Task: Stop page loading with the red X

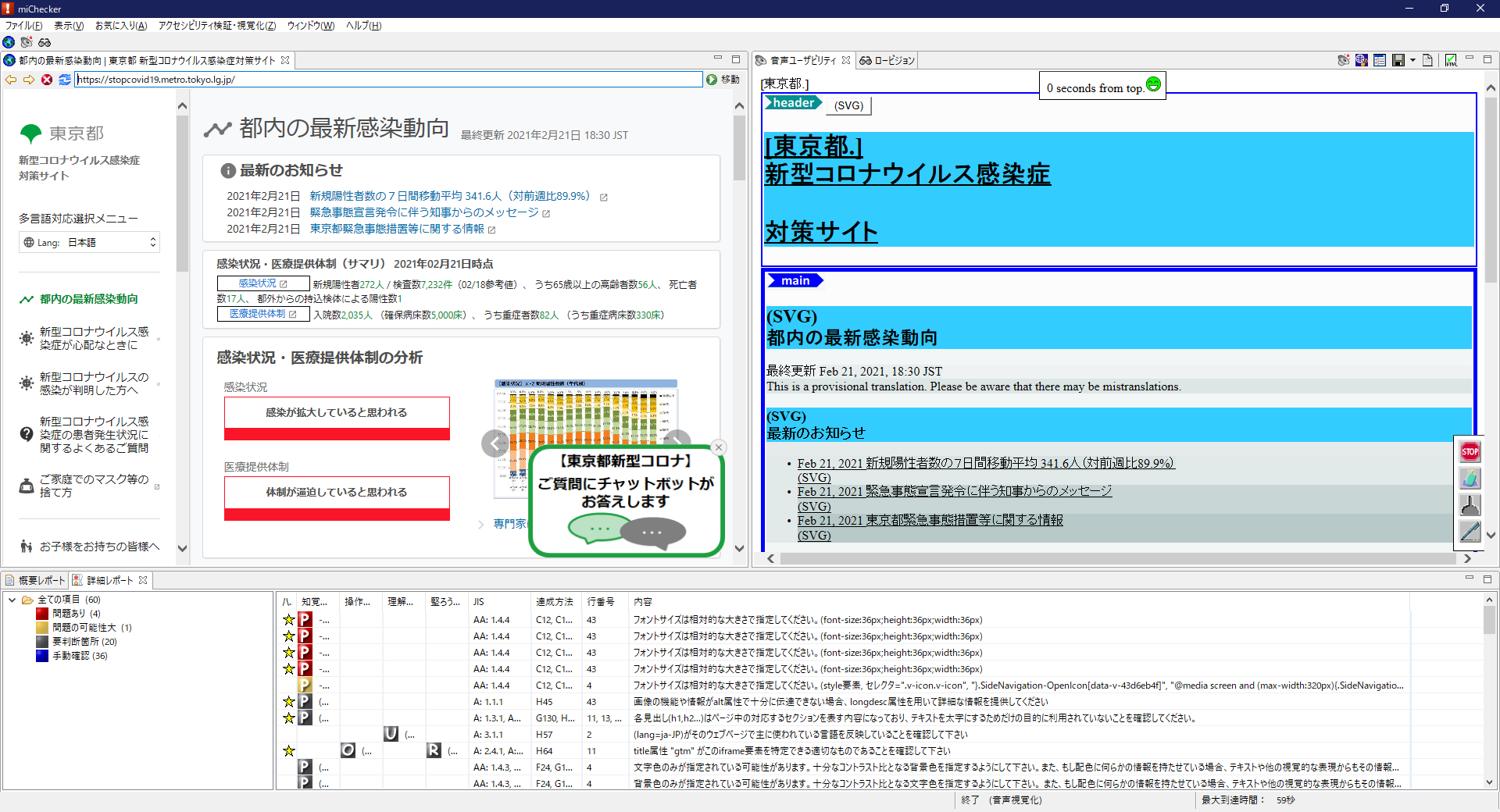Action: 47,80
